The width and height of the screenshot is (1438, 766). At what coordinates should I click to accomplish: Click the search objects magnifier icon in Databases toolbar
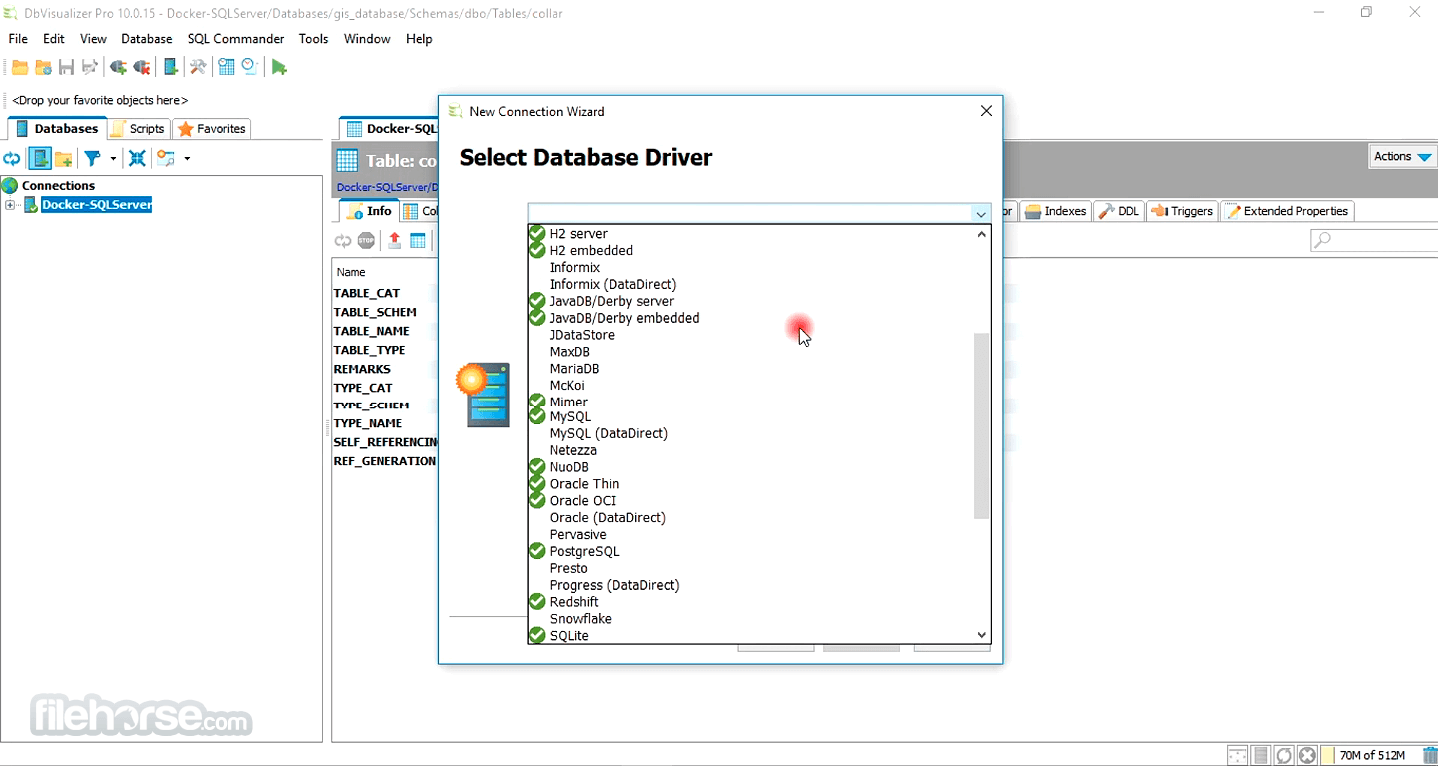click(166, 158)
